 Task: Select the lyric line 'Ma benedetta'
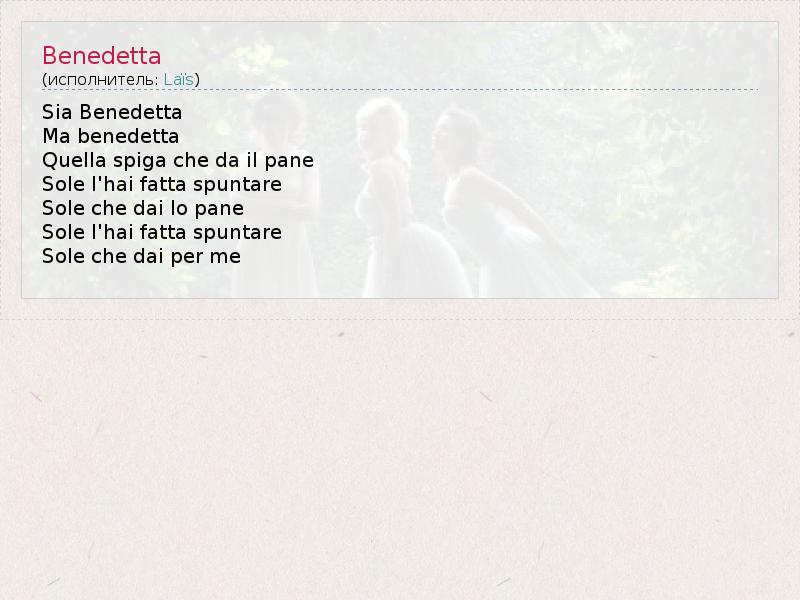click(111, 136)
